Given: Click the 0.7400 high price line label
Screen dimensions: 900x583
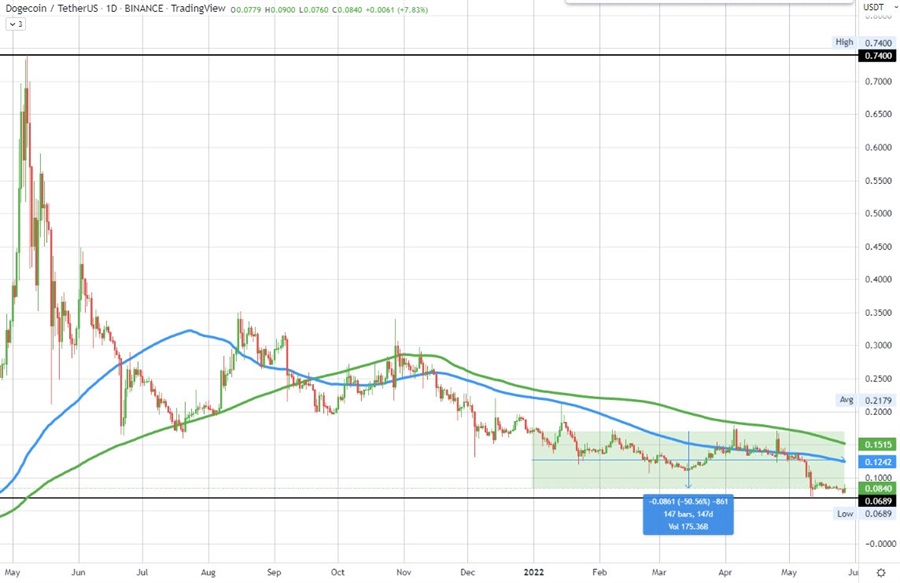Looking at the screenshot, I should point(876,55).
